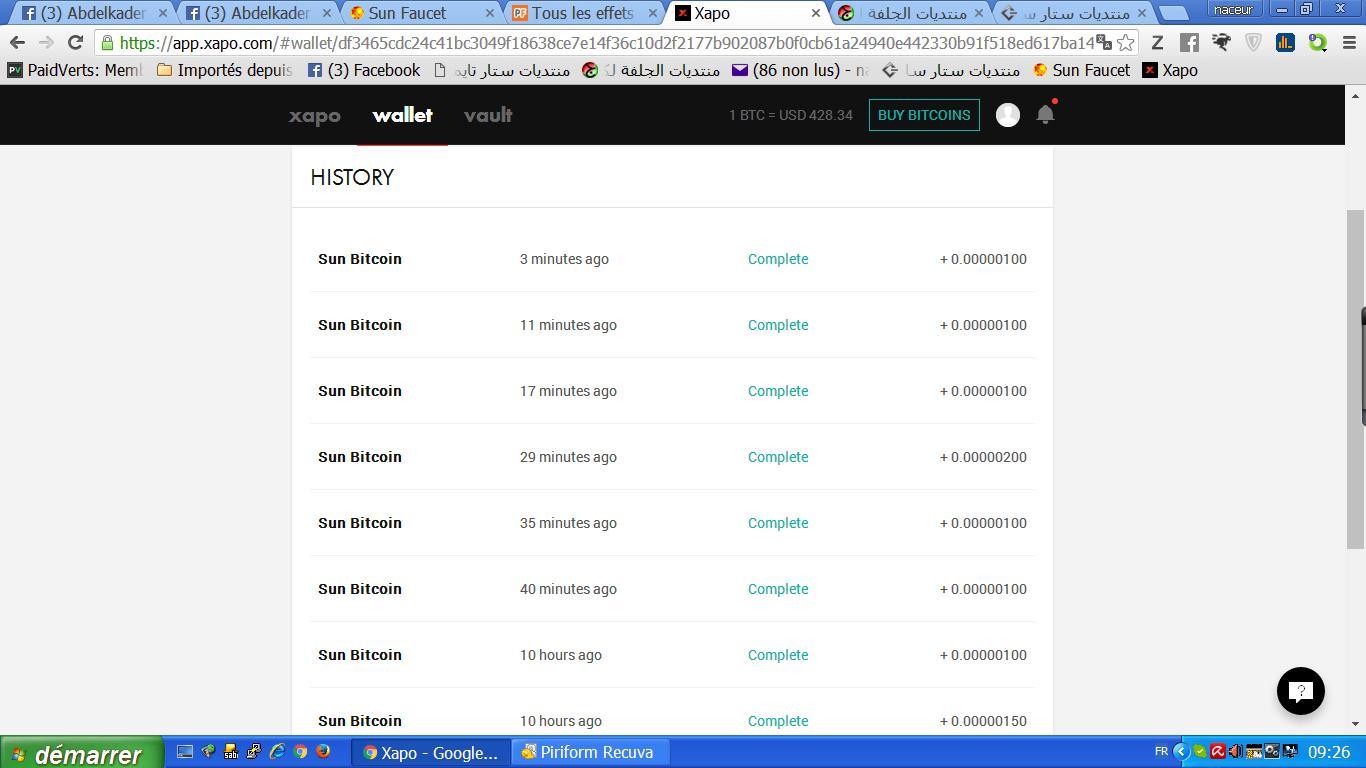
Task: Switch to Xapo - Google Chrome taskbar window
Action: [x=430, y=752]
